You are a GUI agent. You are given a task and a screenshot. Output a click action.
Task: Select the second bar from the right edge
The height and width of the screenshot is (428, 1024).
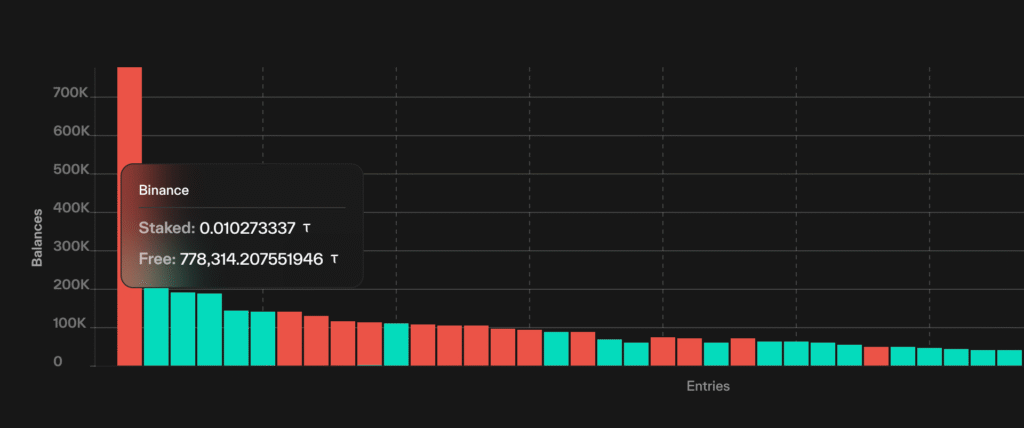(983, 357)
